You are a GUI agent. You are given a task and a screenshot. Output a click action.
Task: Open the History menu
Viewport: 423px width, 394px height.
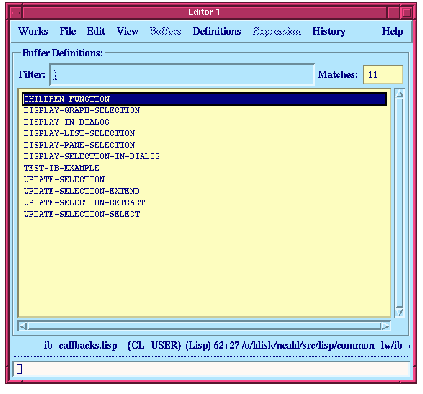pos(329,31)
